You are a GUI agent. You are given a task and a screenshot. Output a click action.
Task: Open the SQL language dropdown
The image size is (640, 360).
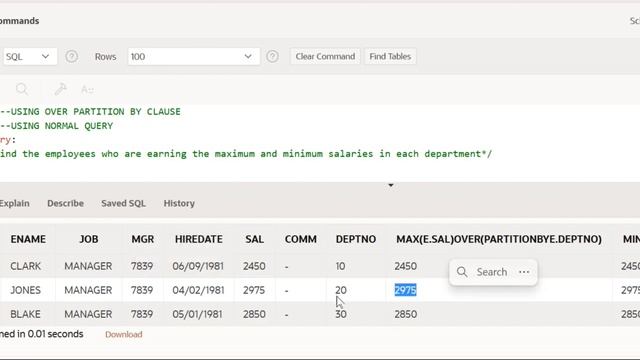(x=29, y=57)
